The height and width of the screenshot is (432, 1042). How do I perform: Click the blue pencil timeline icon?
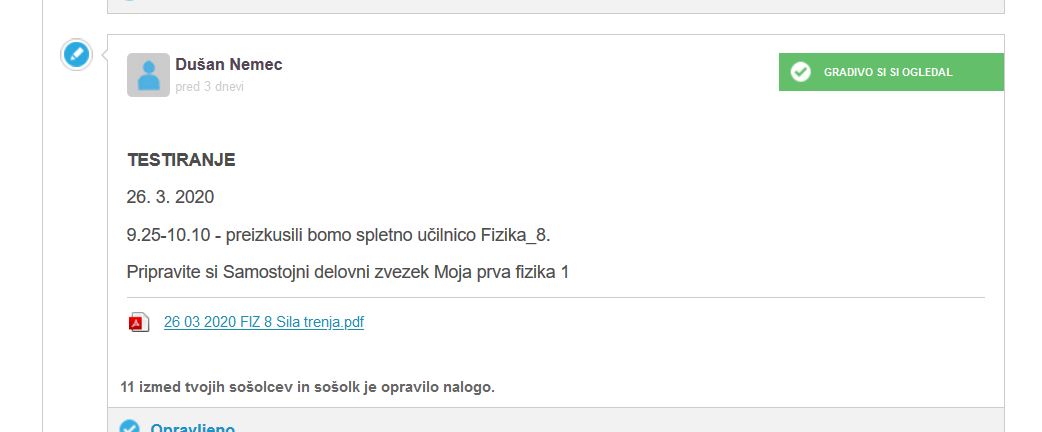(76, 54)
